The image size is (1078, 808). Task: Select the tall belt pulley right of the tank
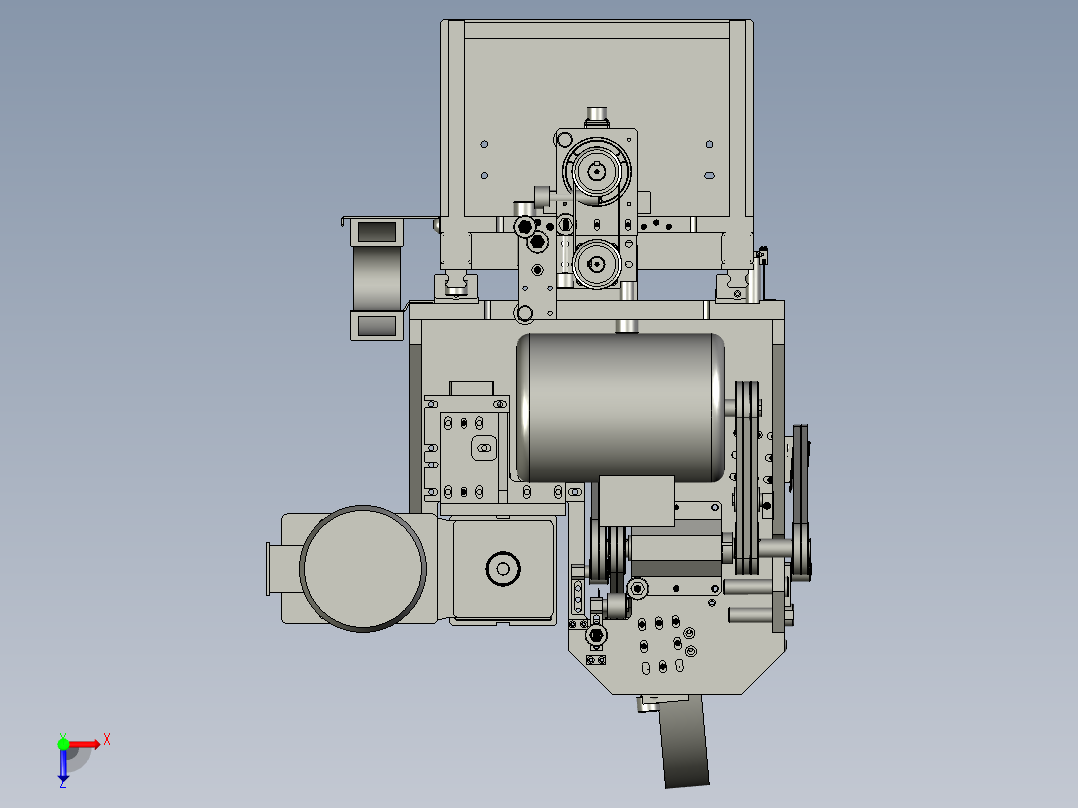[x=747, y=478]
